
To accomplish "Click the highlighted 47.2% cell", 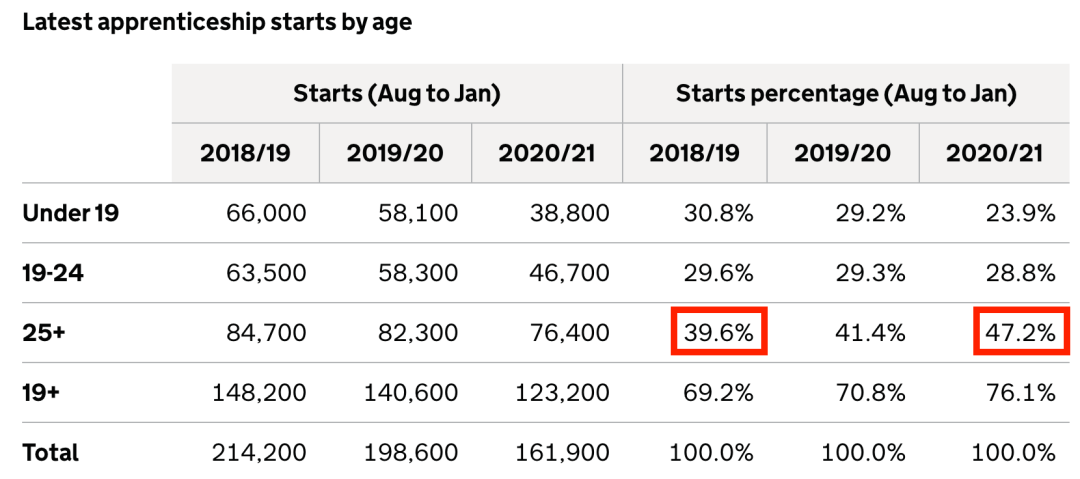I will click(1021, 332).
